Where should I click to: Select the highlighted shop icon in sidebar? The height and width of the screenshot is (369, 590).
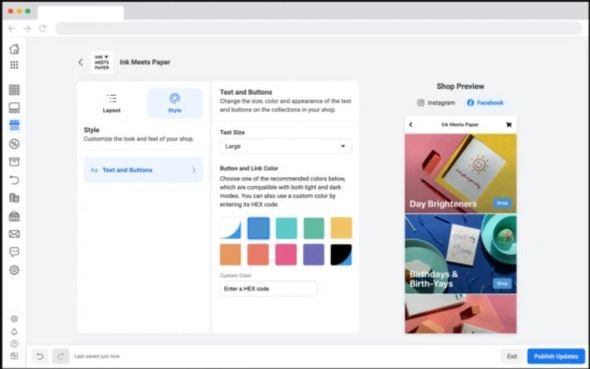pos(14,125)
